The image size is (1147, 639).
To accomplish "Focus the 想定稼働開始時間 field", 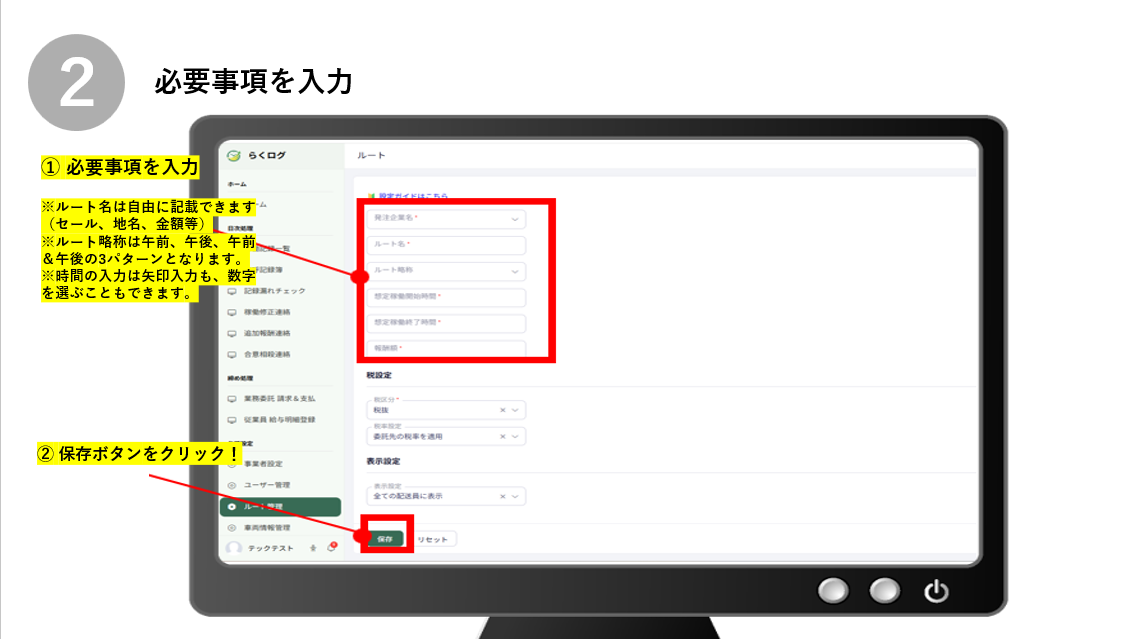I will tap(445, 297).
